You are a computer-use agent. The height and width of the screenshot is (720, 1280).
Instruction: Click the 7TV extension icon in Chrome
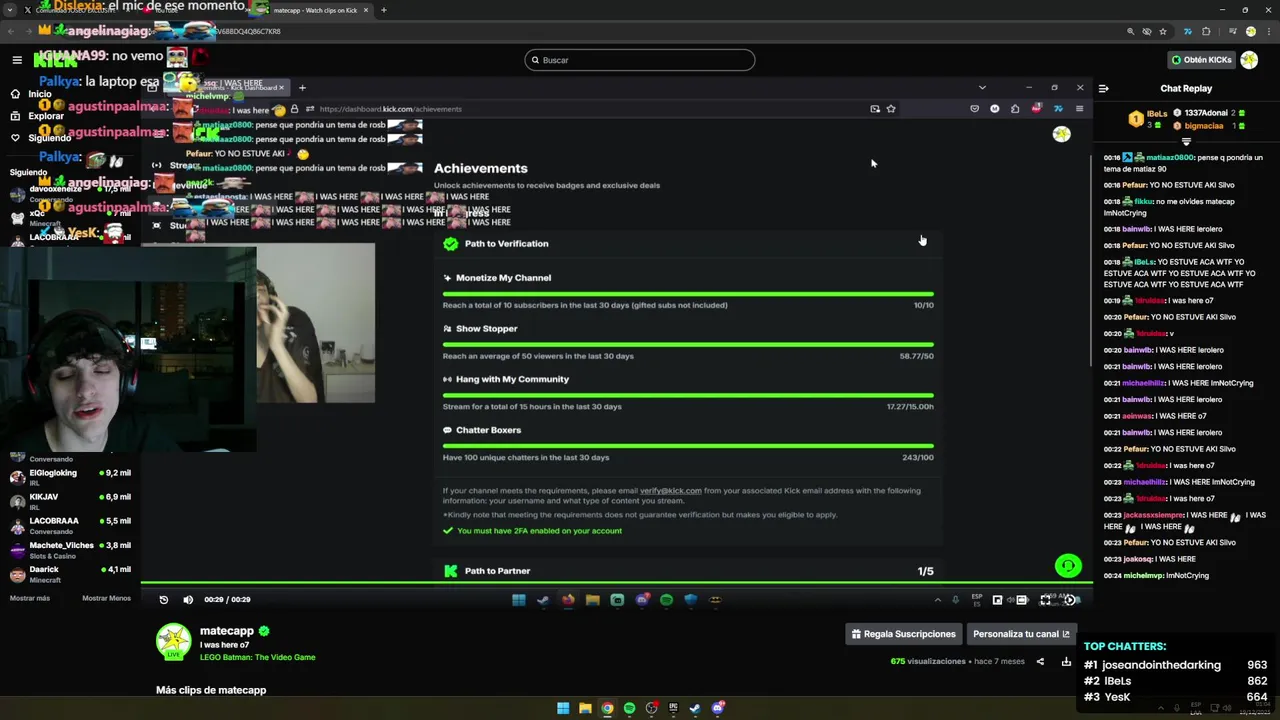1187,31
